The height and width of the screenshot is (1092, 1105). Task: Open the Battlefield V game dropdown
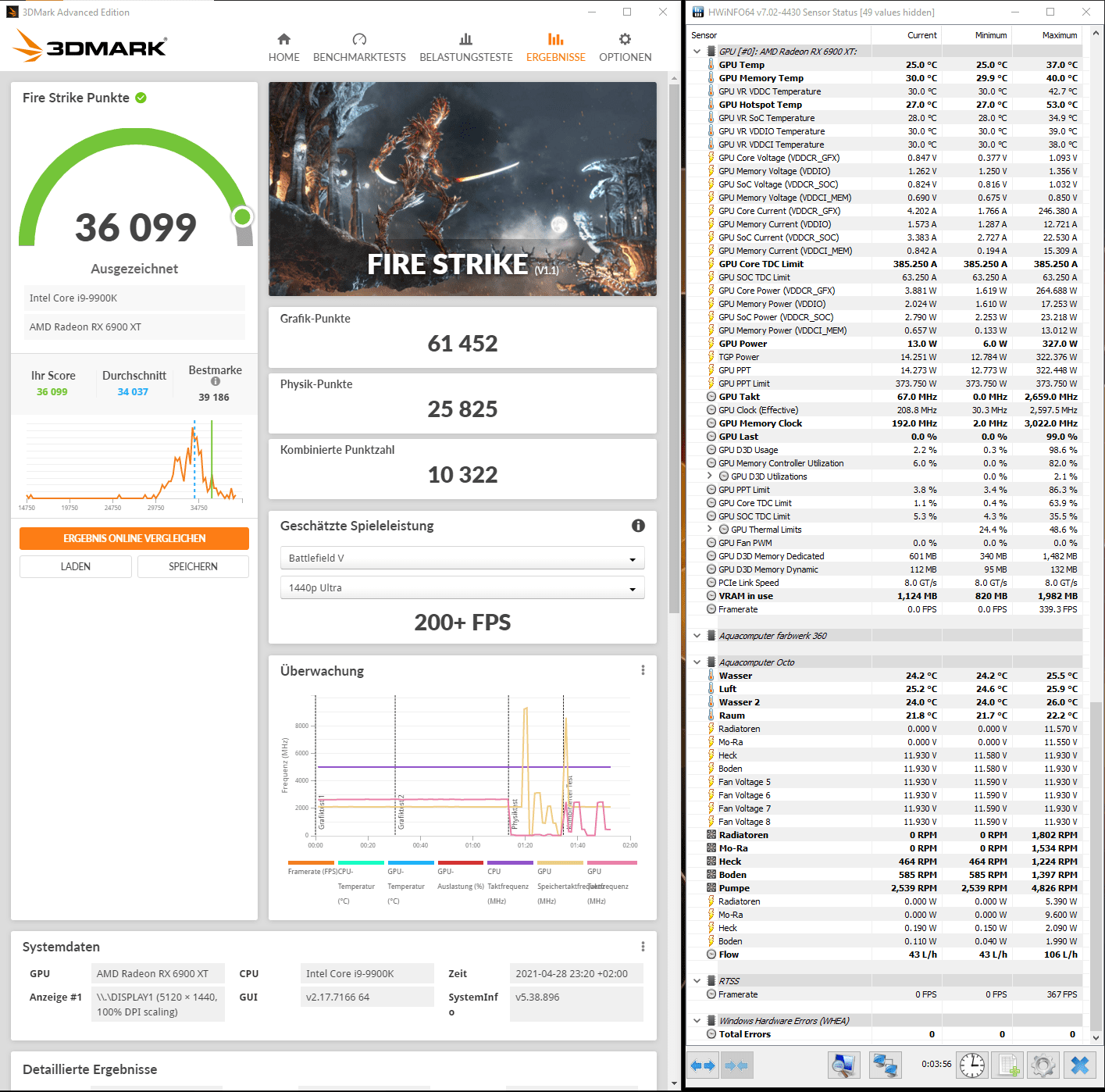pos(462,558)
